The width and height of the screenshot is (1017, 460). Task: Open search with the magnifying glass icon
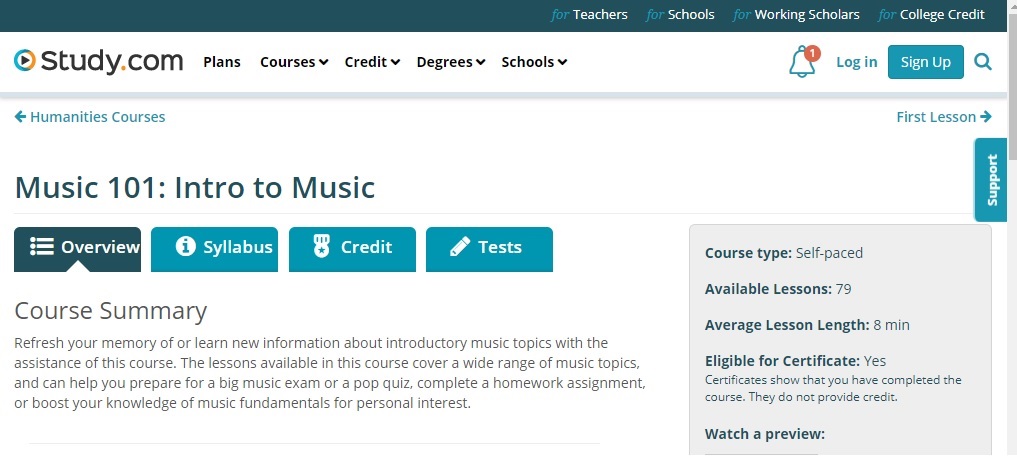tap(983, 62)
